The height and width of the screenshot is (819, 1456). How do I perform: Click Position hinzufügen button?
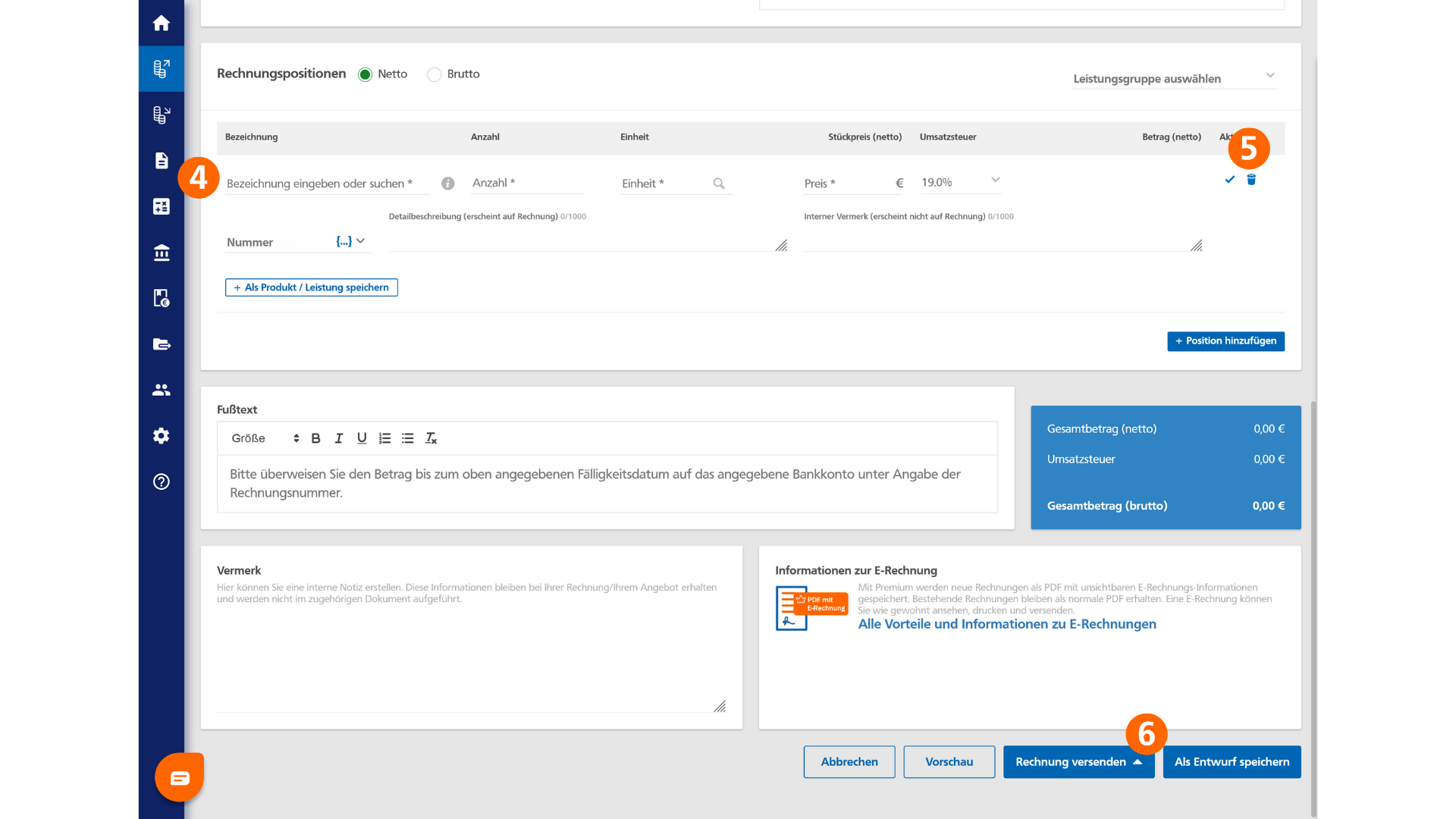[x=1225, y=341]
